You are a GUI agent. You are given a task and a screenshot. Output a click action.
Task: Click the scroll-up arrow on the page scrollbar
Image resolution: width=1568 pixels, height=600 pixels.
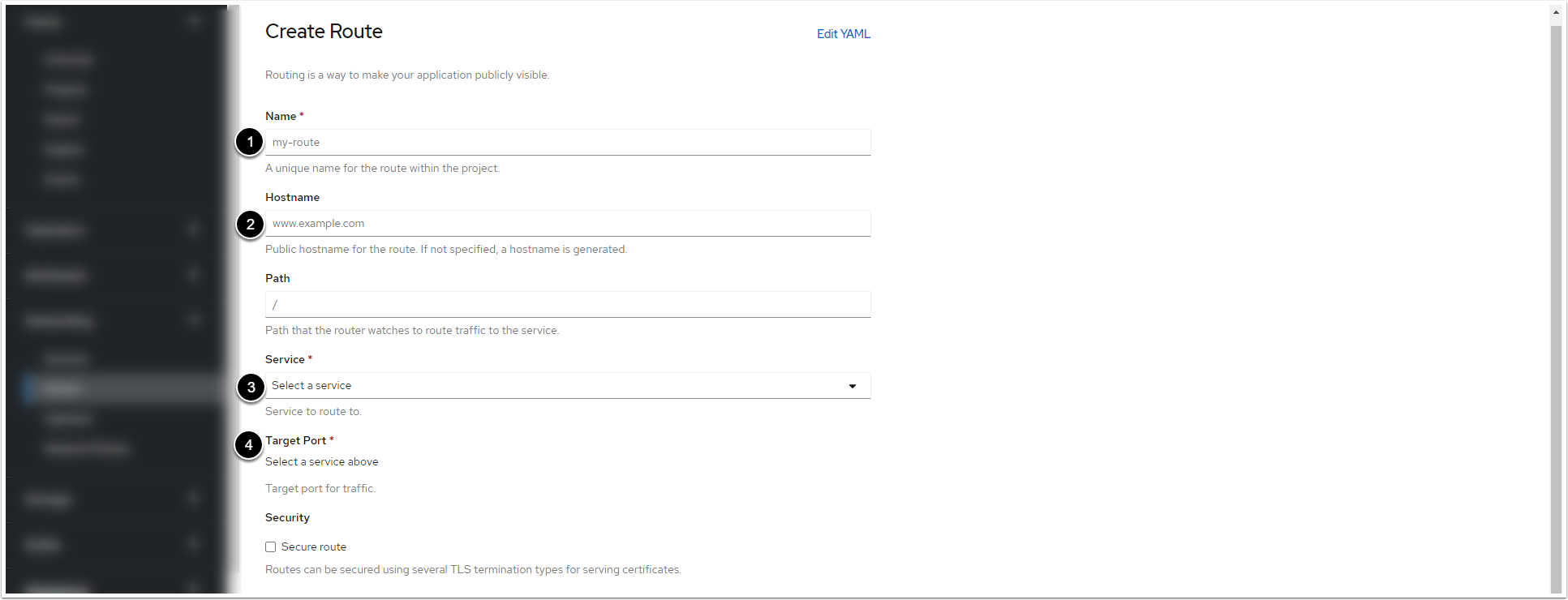coord(1556,12)
